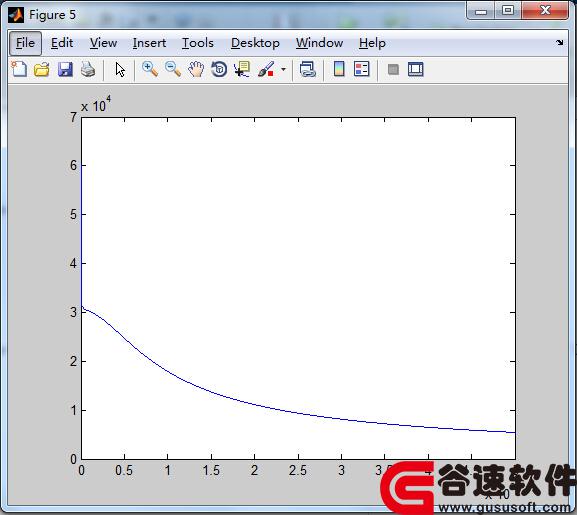Screen dimensions: 577x515
Task: Enable the Pan hand tool
Action: pos(196,69)
